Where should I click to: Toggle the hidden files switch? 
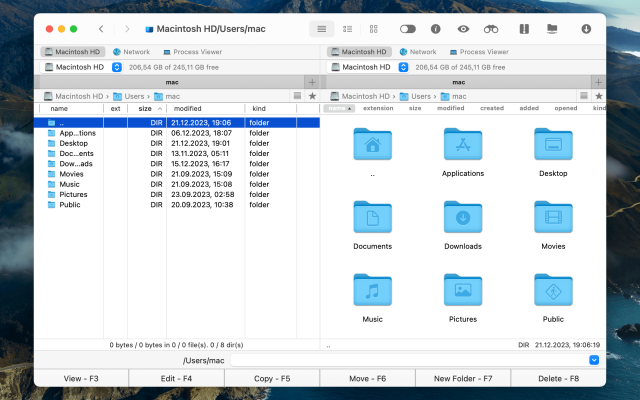pos(407,29)
